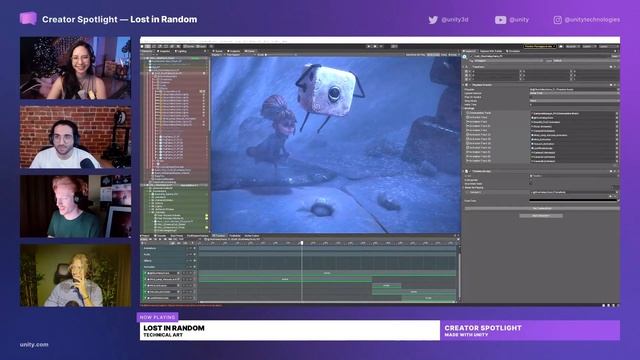
Task: Click Transform Position X field
Action: [495, 71]
